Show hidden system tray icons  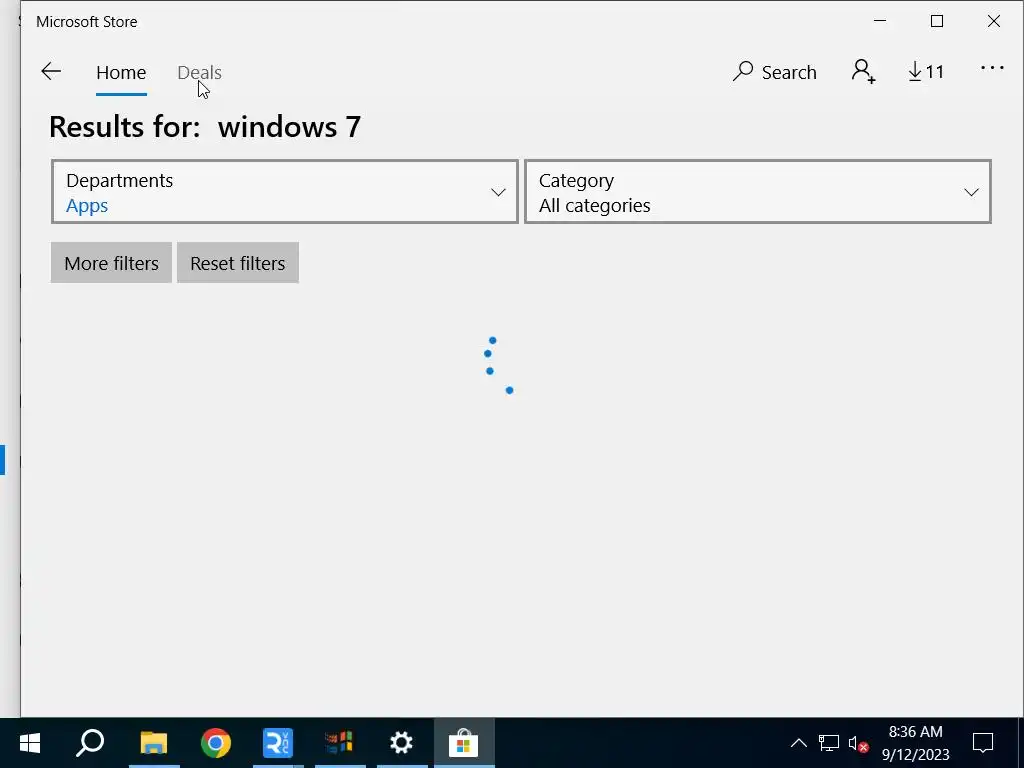pyautogui.click(x=799, y=743)
